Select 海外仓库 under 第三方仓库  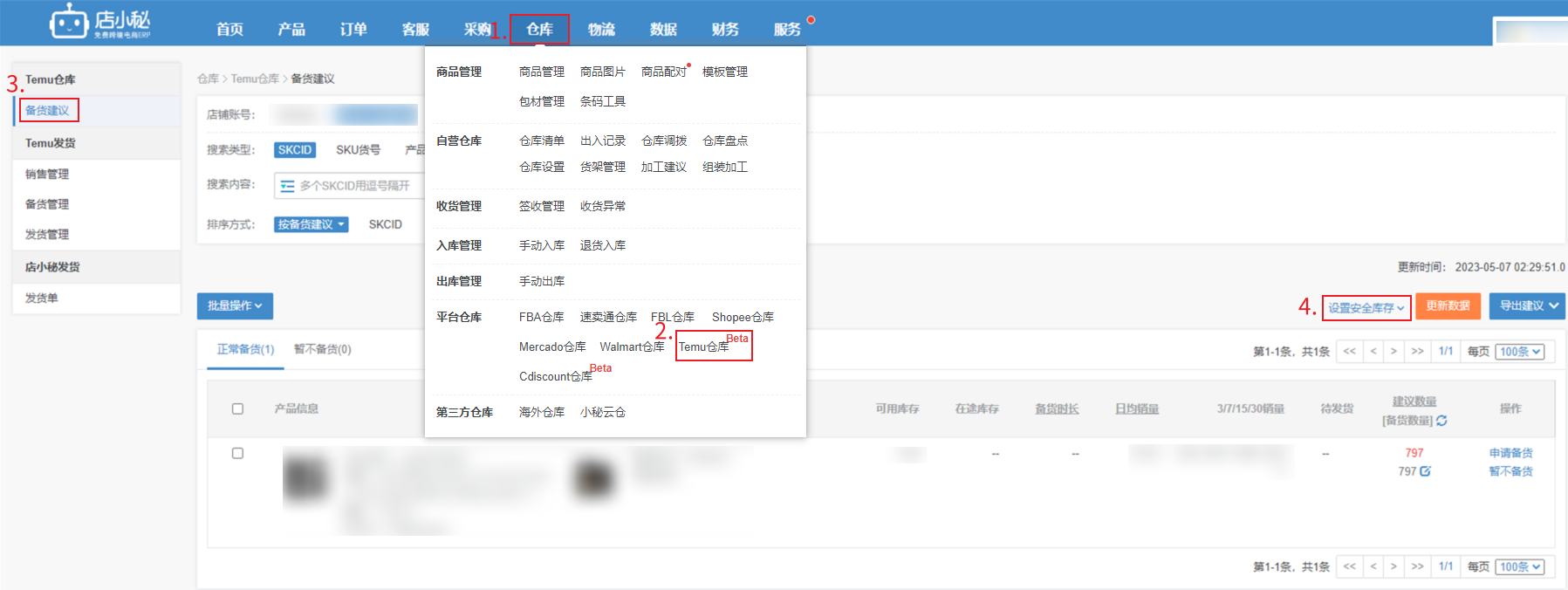pyautogui.click(x=541, y=412)
